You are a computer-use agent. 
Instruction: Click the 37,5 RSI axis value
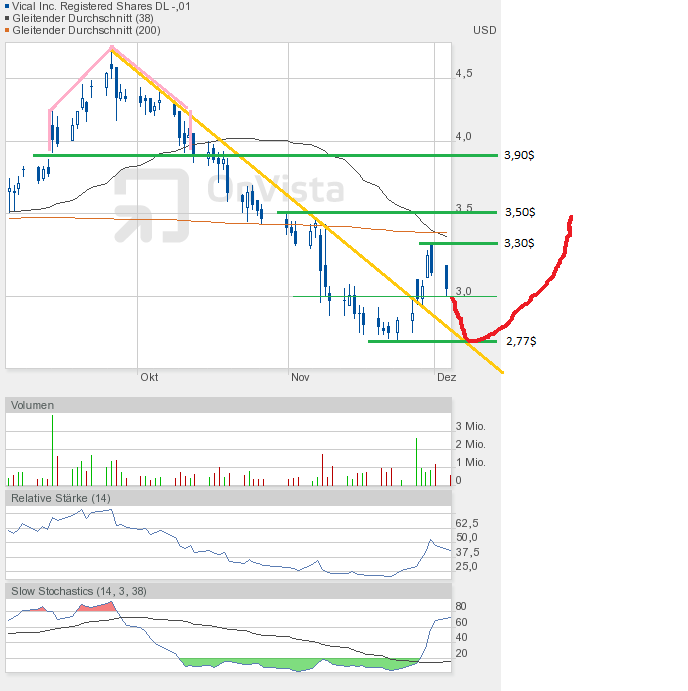(x=467, y=552)
